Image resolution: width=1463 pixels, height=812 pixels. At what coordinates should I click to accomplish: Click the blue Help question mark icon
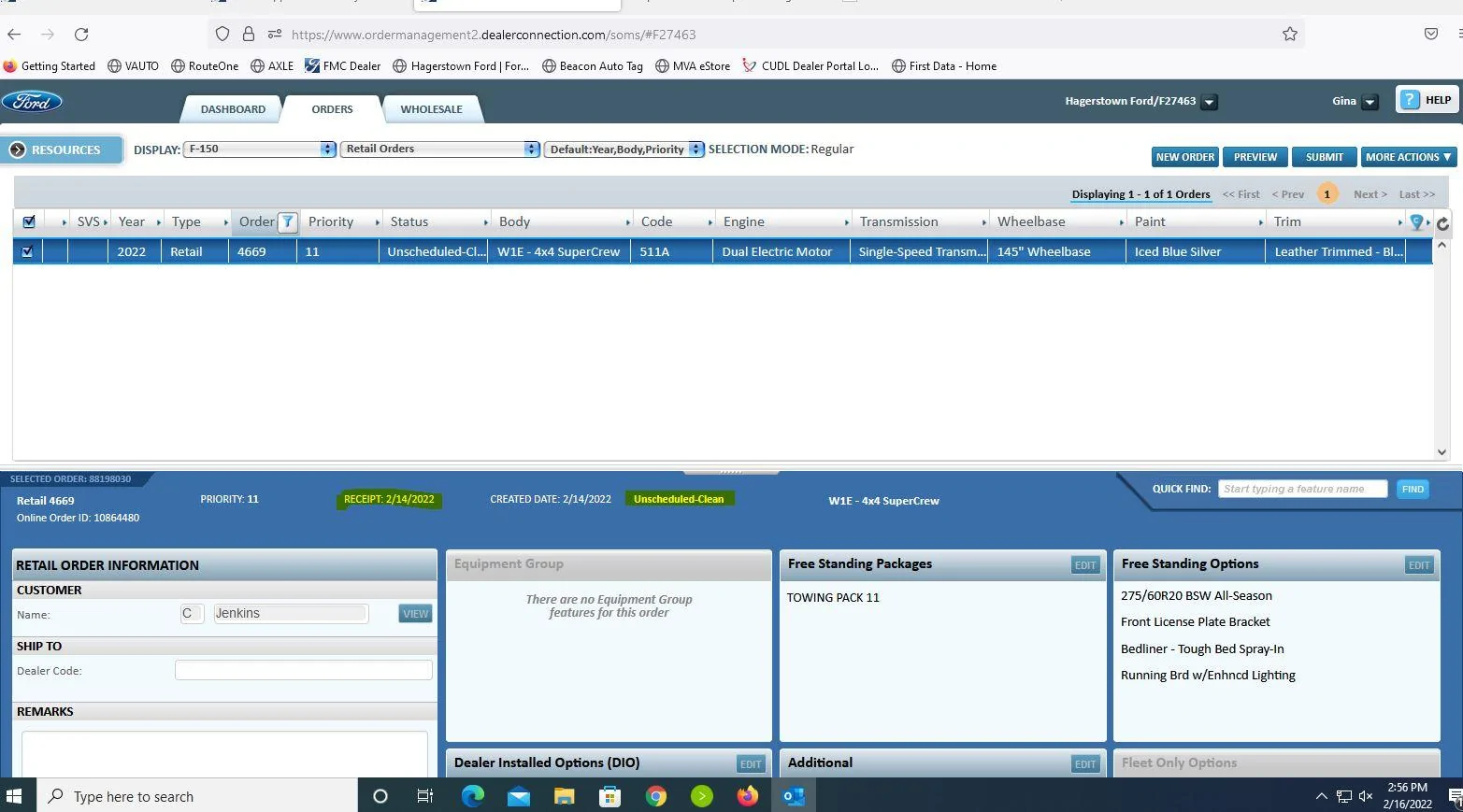click(1411, 100)
